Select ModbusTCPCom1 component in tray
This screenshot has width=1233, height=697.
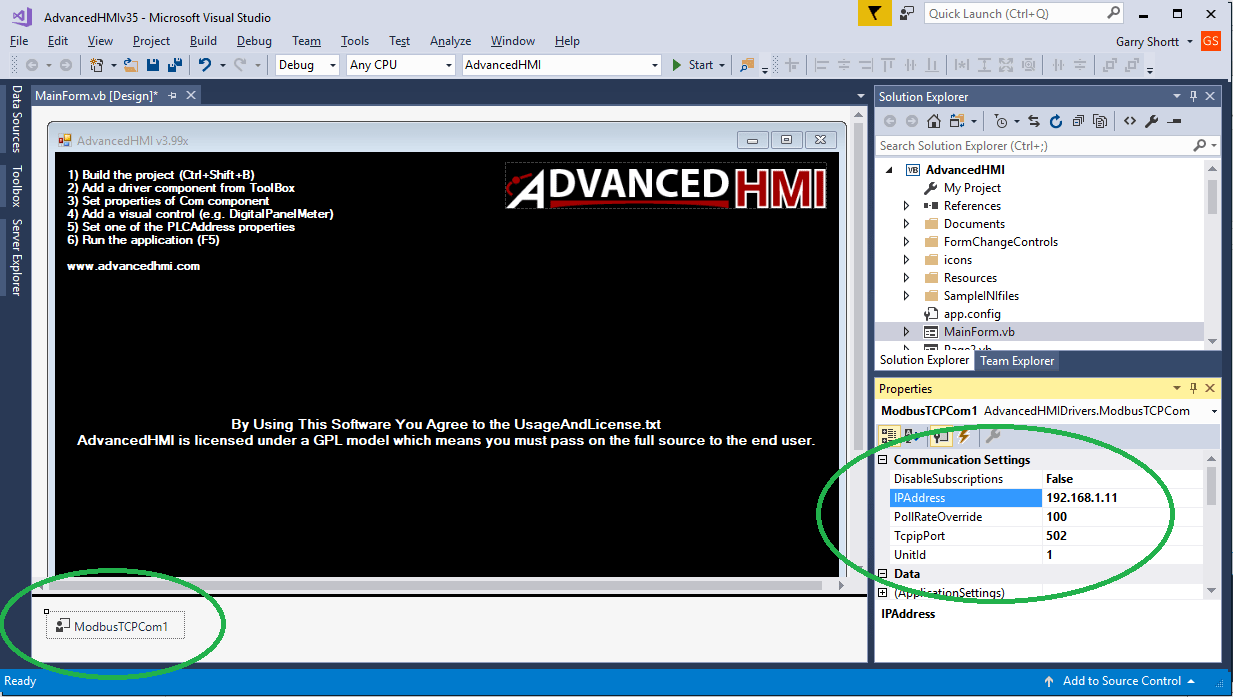pyautogui.click(x=115, y=627)
